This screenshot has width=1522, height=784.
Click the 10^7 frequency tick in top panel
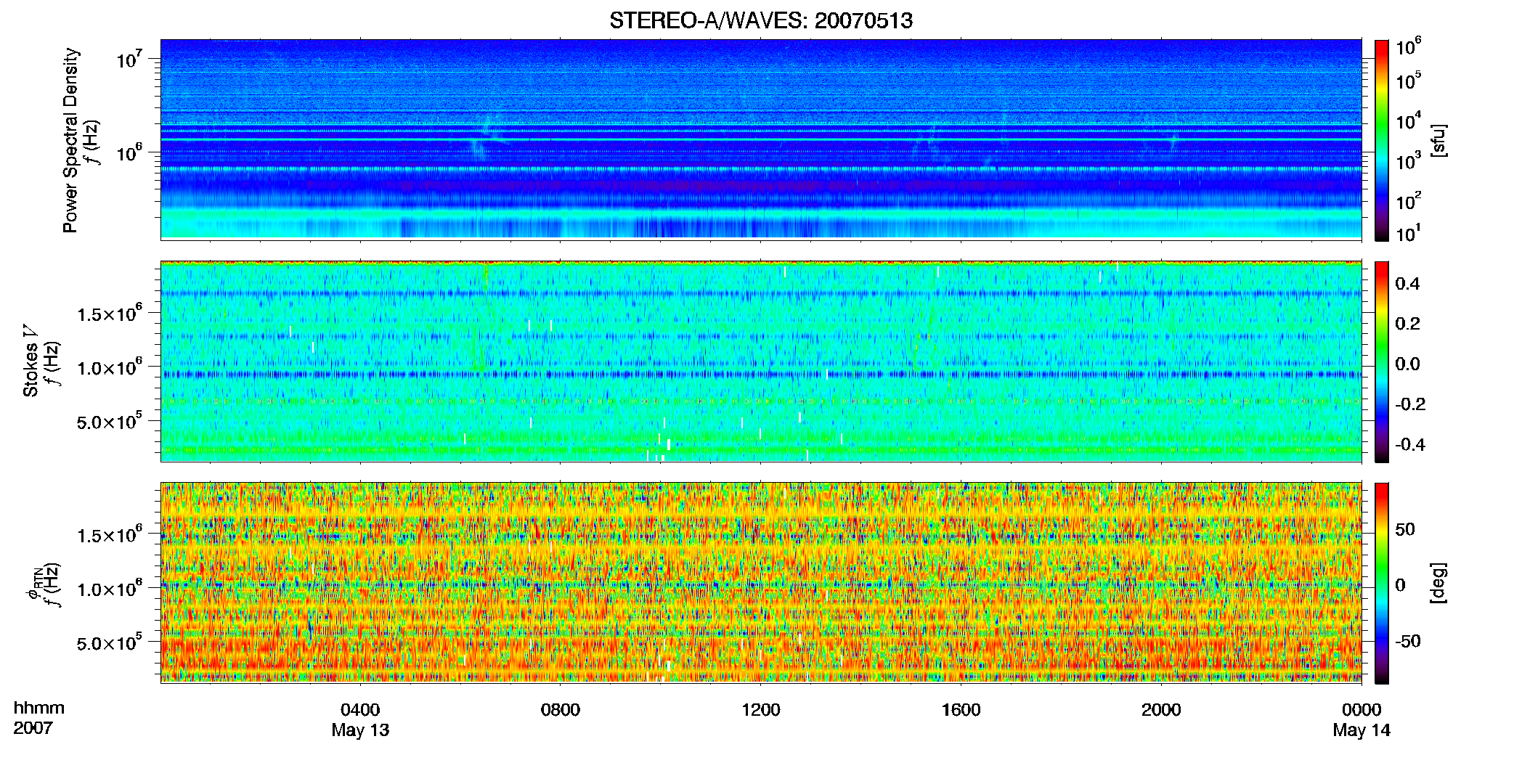[131, 59]
